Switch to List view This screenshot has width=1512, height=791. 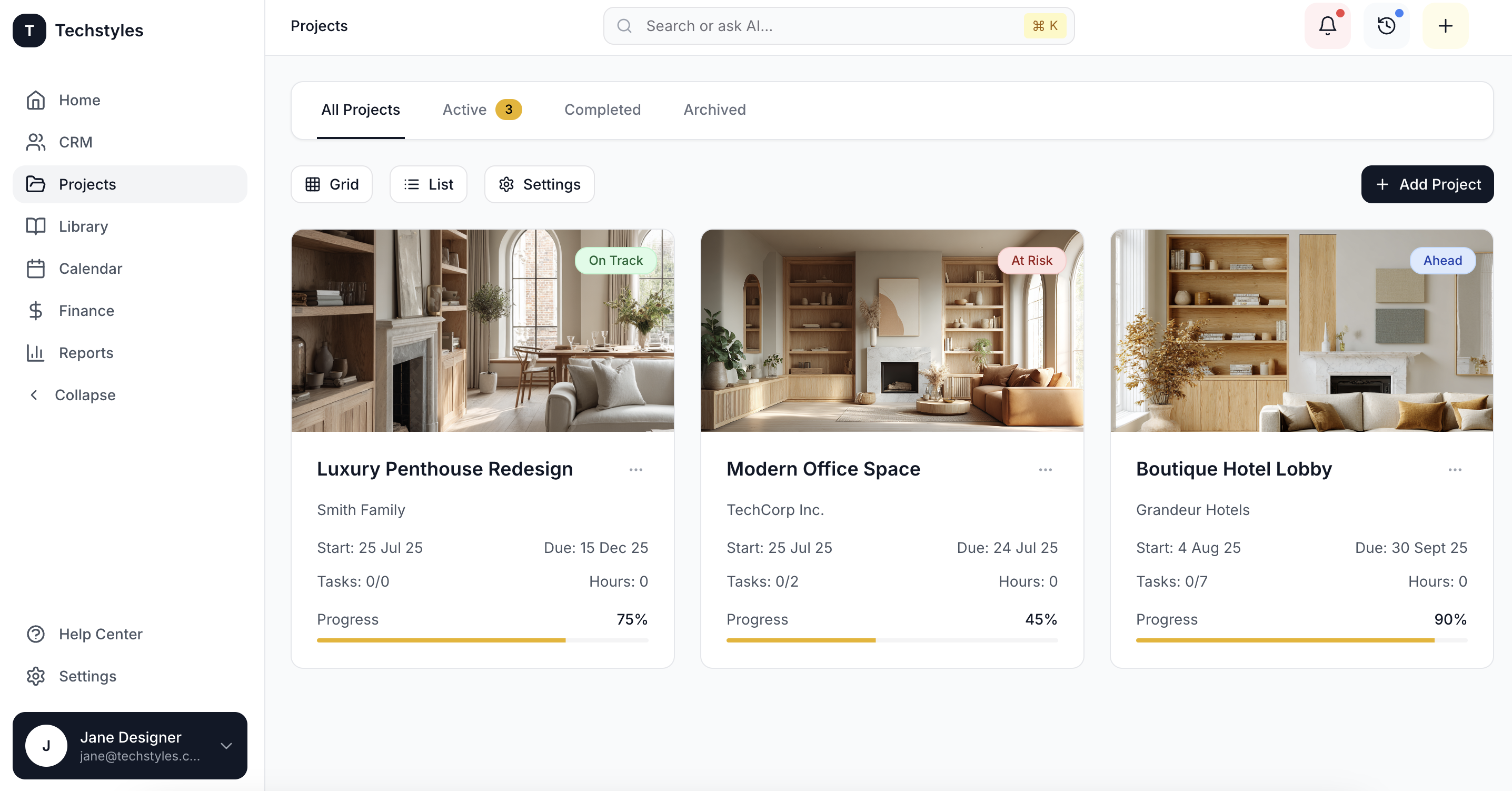coord(429,184)
